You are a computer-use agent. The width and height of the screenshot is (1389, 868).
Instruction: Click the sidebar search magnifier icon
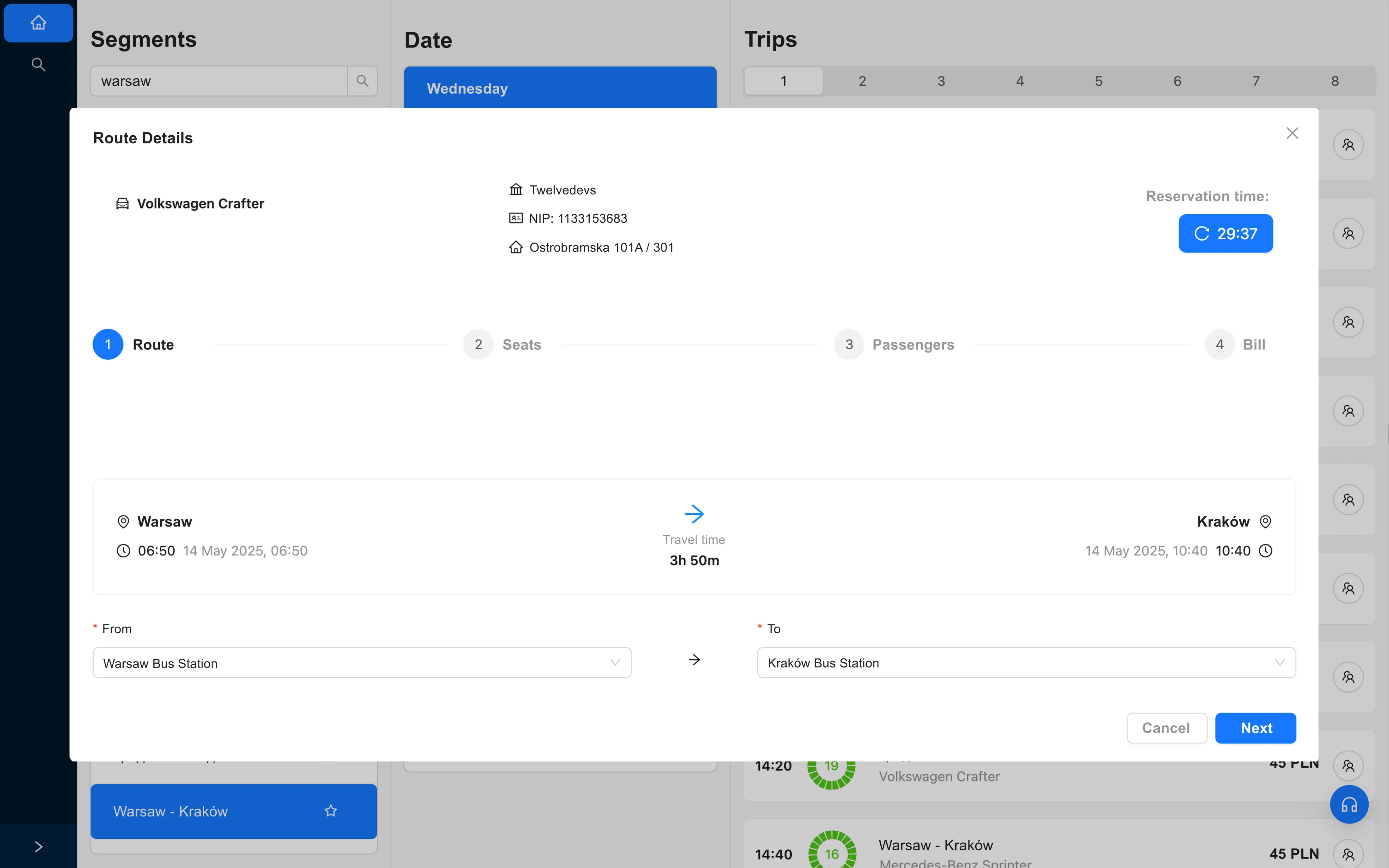[x=38, y=64]
